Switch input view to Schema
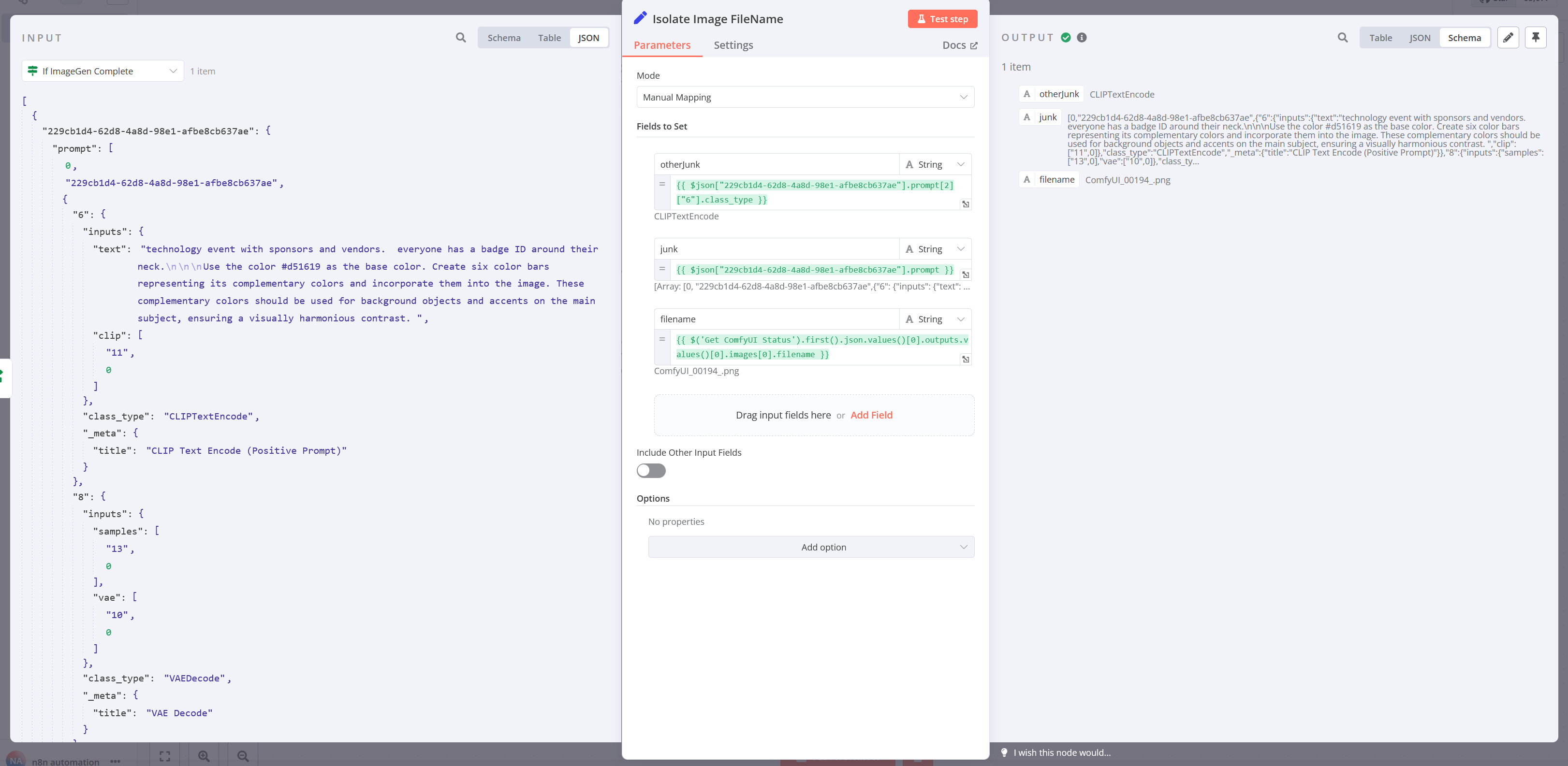Image resolution: width=1568 pixels, height=766 pixels. pyautogui.click(x=503, y=38)
